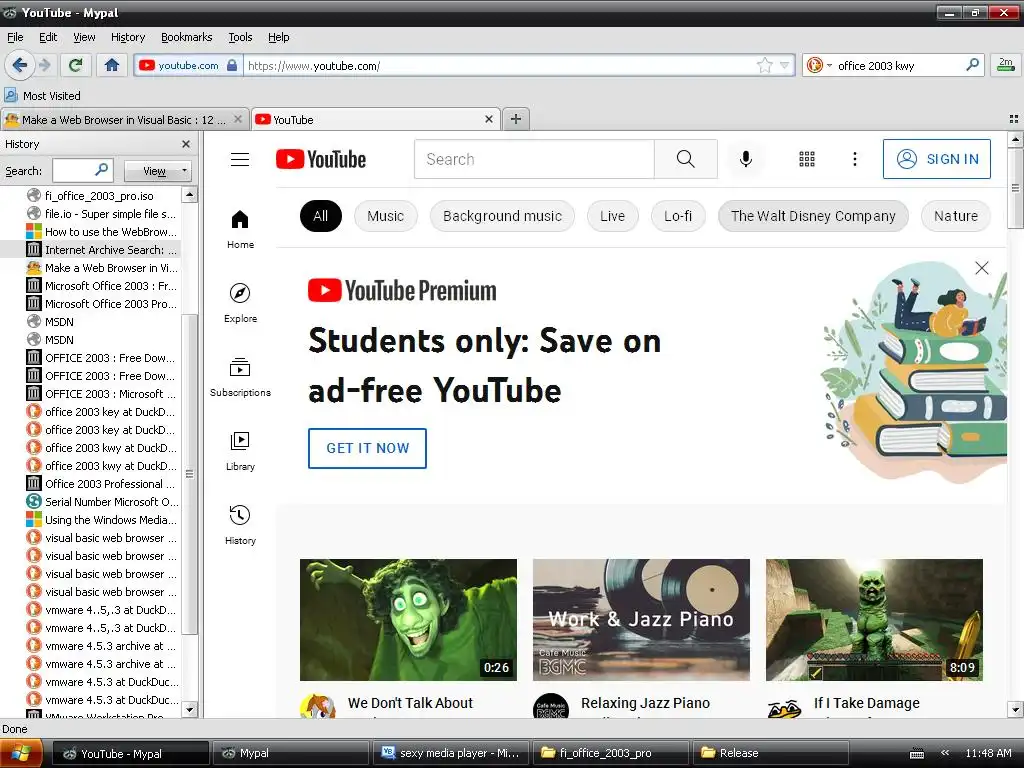Click the voice search microphone icon

coord(745,159)
